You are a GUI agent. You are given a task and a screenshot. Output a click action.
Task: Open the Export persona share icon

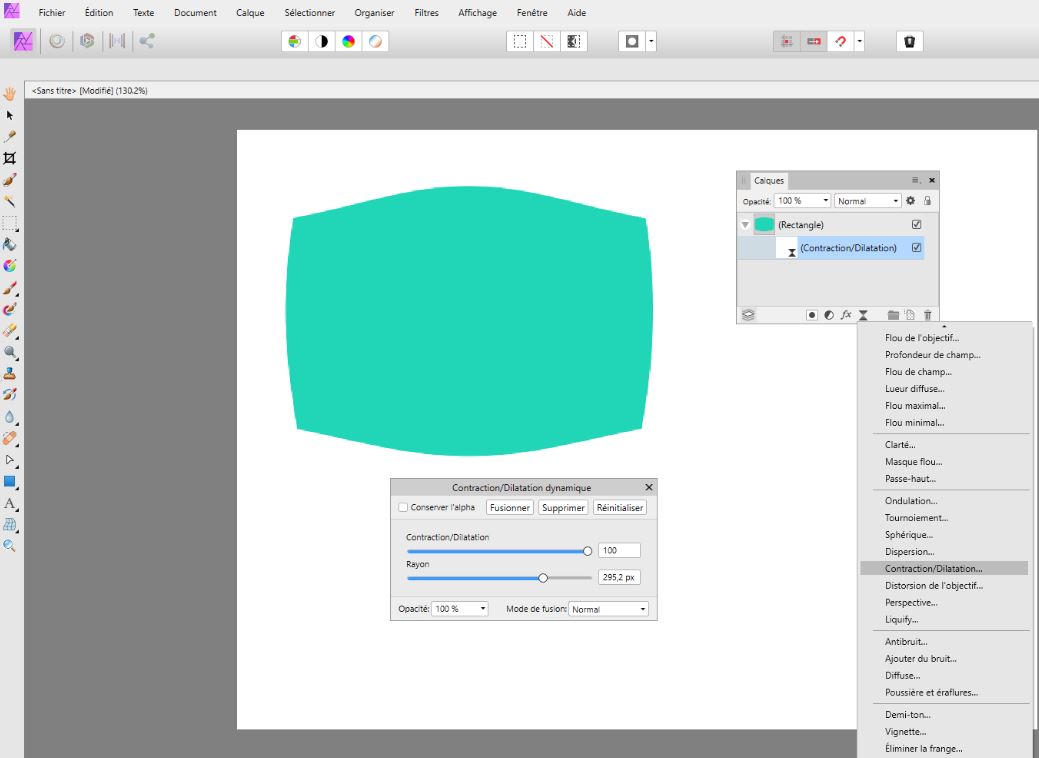(146, 41)
